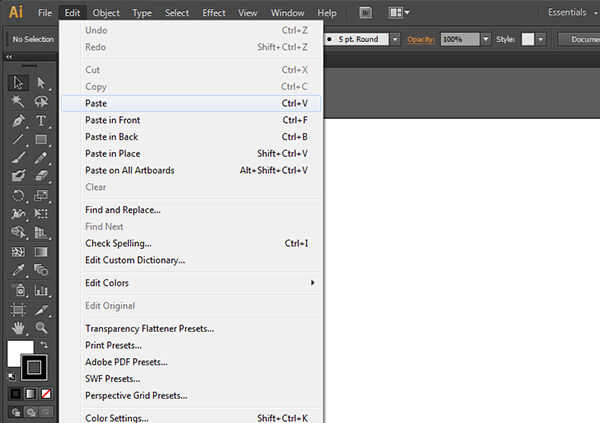Set paint to None (red slash)
The image size is (600, 423).
tap(46, 394)
